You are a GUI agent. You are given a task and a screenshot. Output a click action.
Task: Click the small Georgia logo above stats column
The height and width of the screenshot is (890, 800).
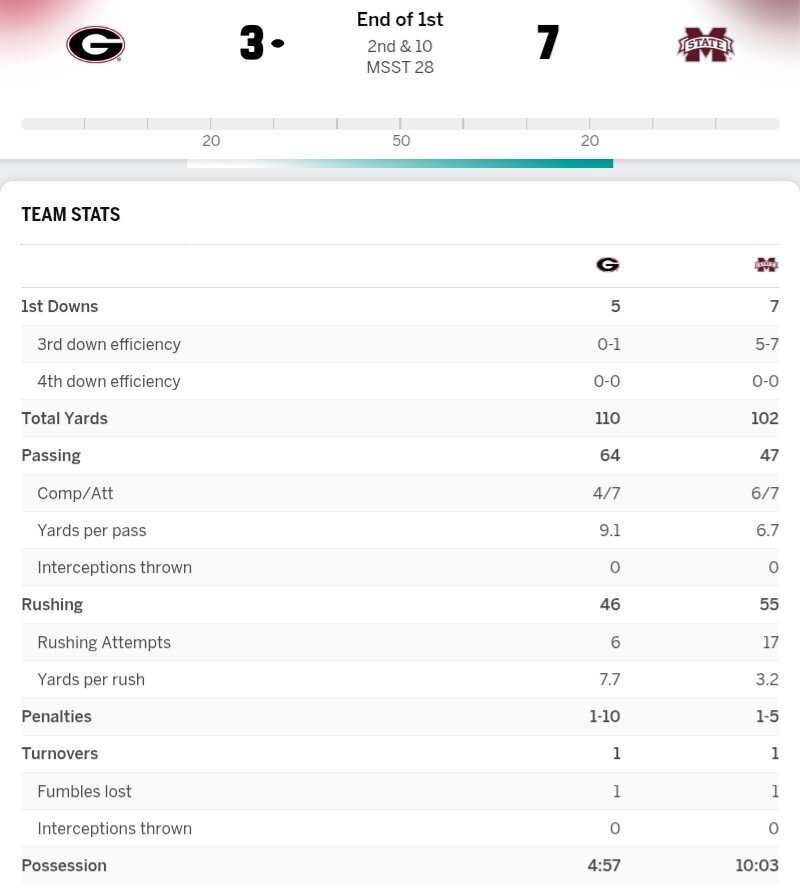tap(608, 265)
